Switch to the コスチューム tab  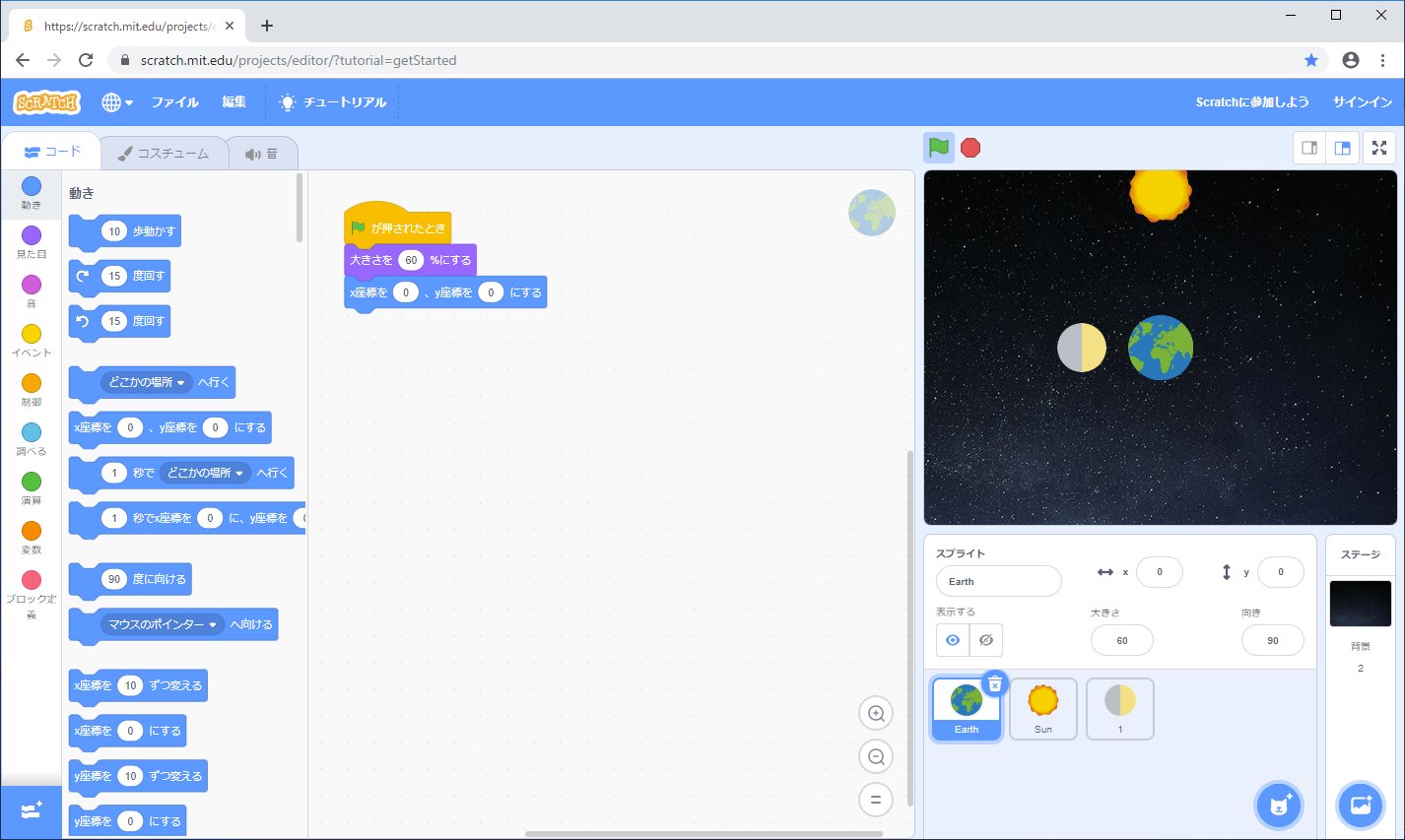[x=164, y=154]
